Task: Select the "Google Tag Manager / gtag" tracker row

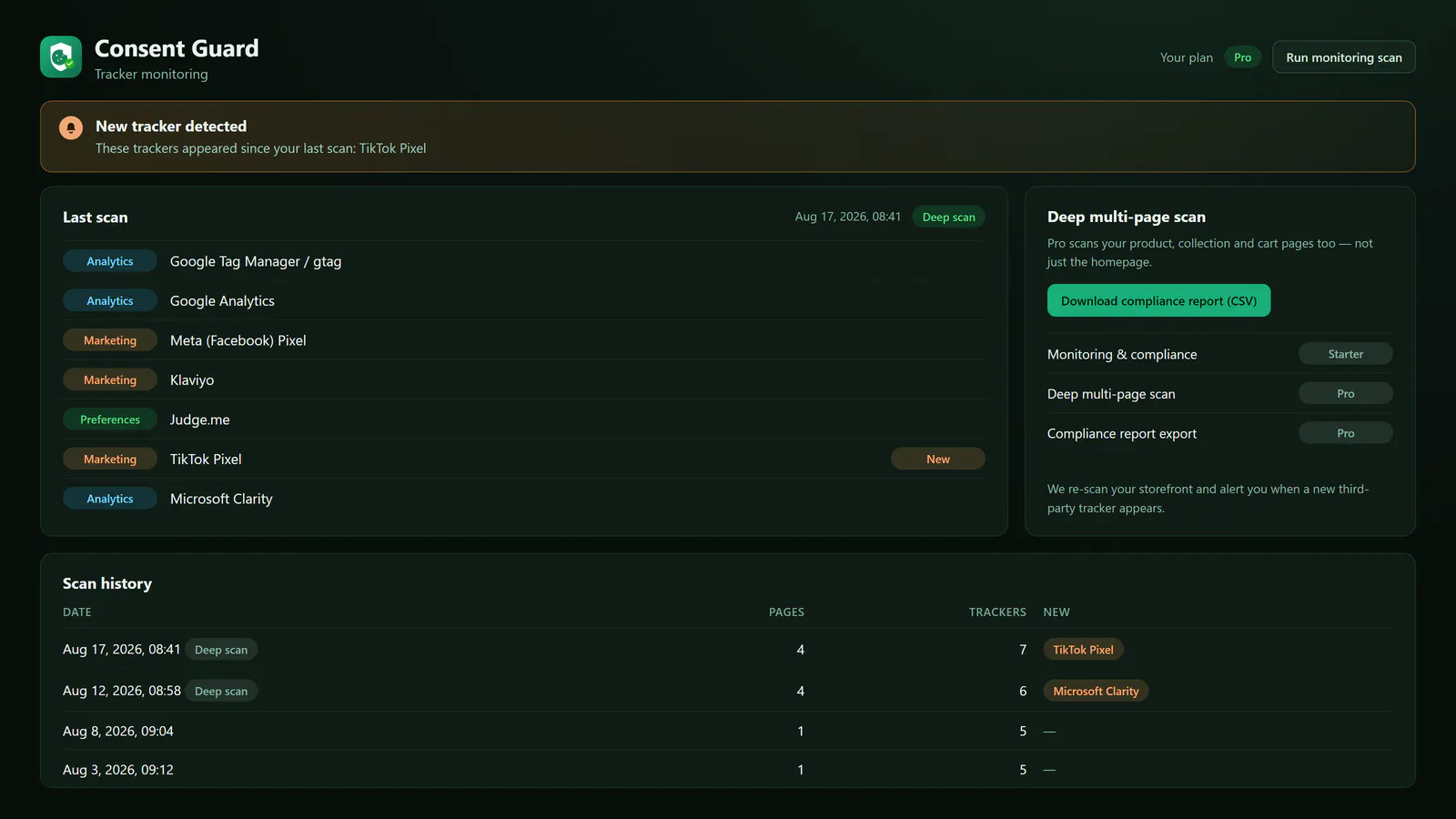Action: (x=524, y=261)
